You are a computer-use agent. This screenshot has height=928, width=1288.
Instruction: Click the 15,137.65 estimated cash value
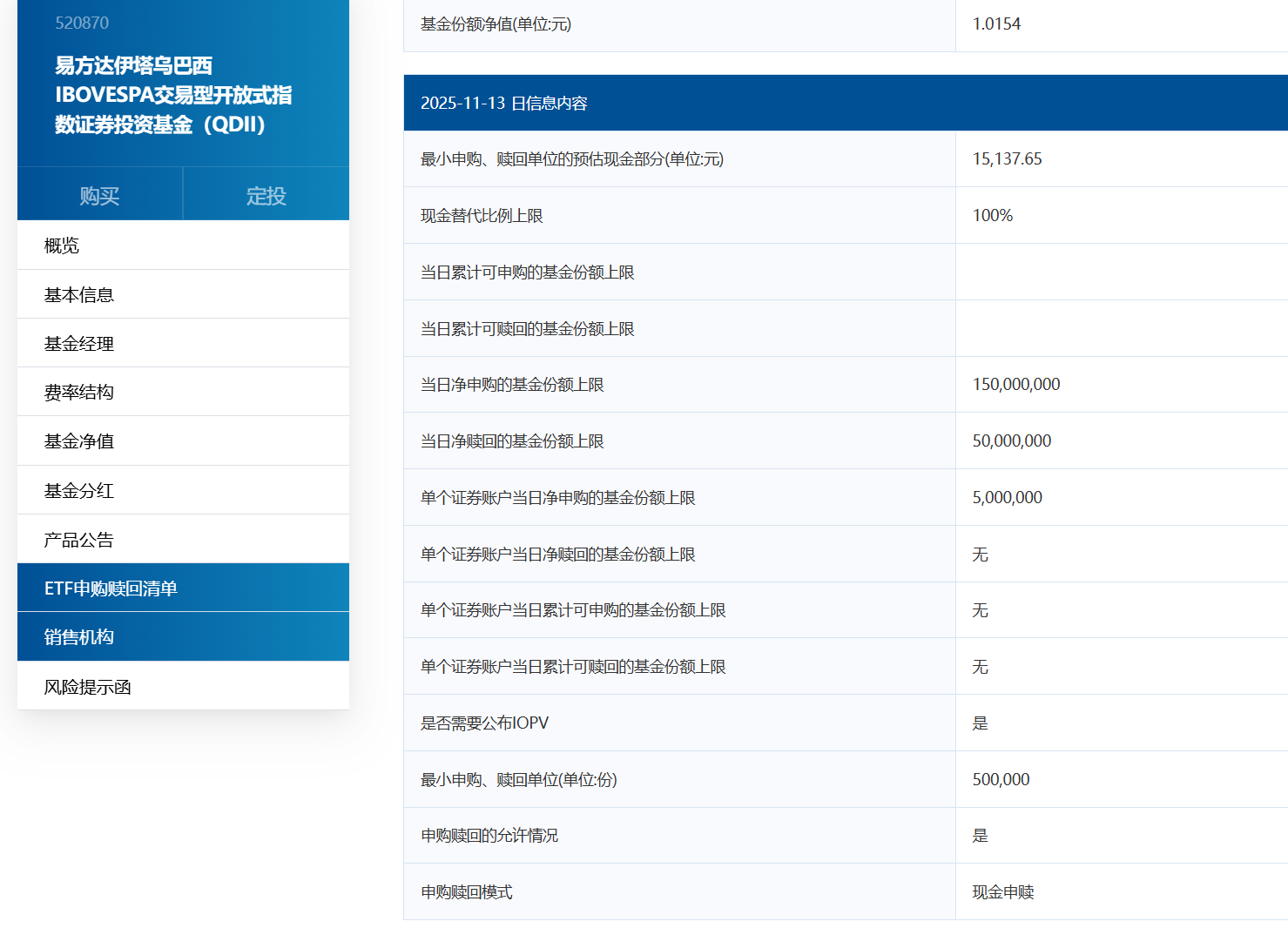point(1007,159)
